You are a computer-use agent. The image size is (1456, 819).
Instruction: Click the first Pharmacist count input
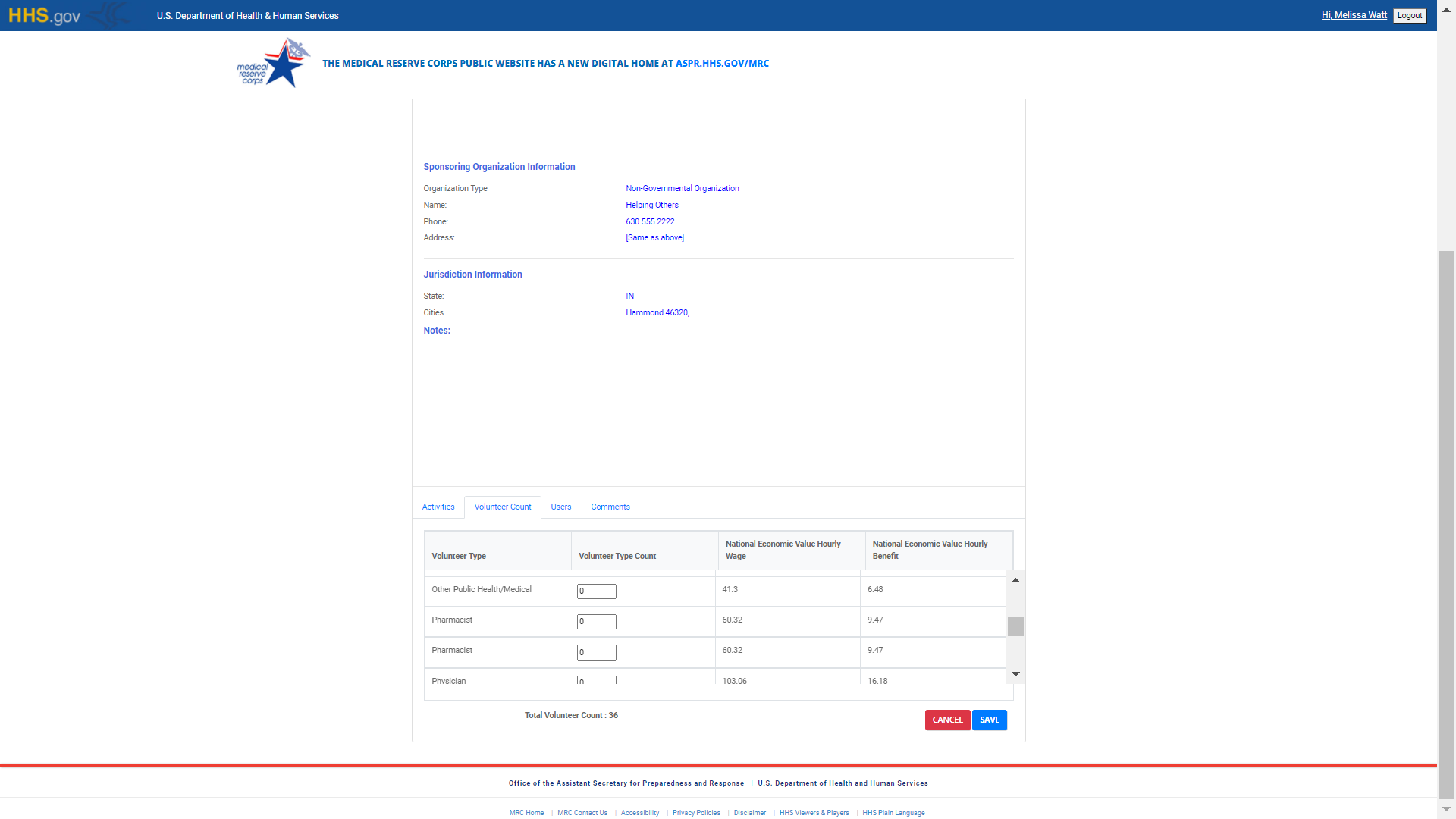coord(597,622)
